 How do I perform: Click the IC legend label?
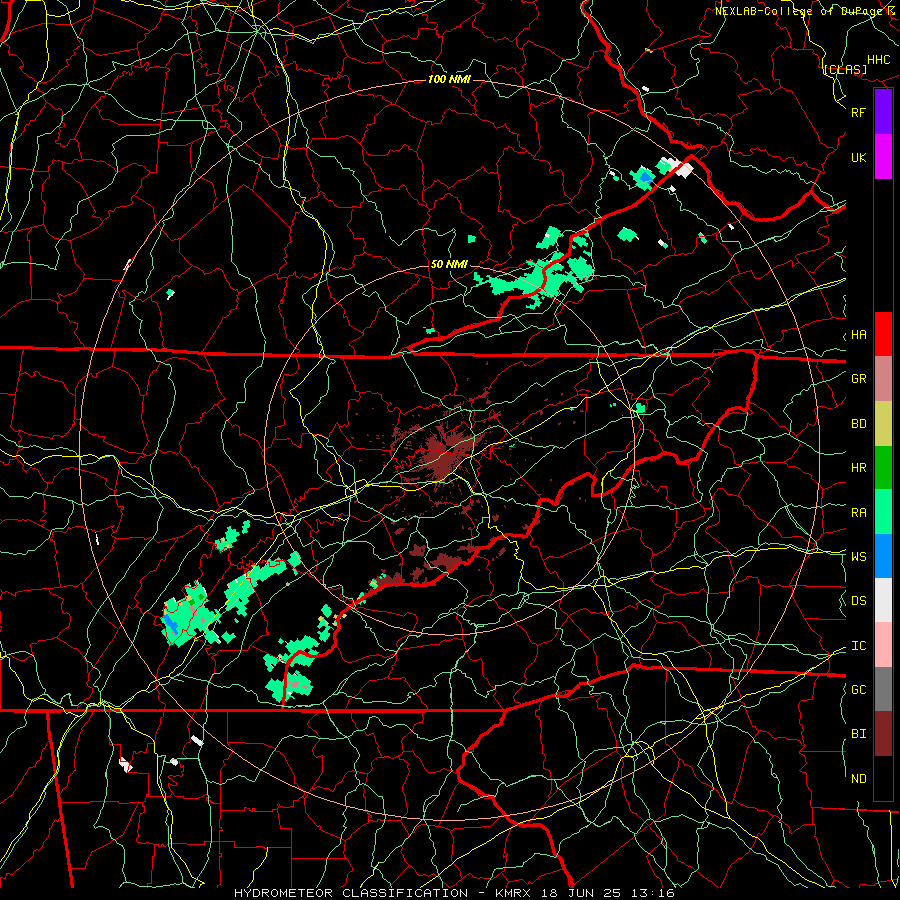coord(858,646)
